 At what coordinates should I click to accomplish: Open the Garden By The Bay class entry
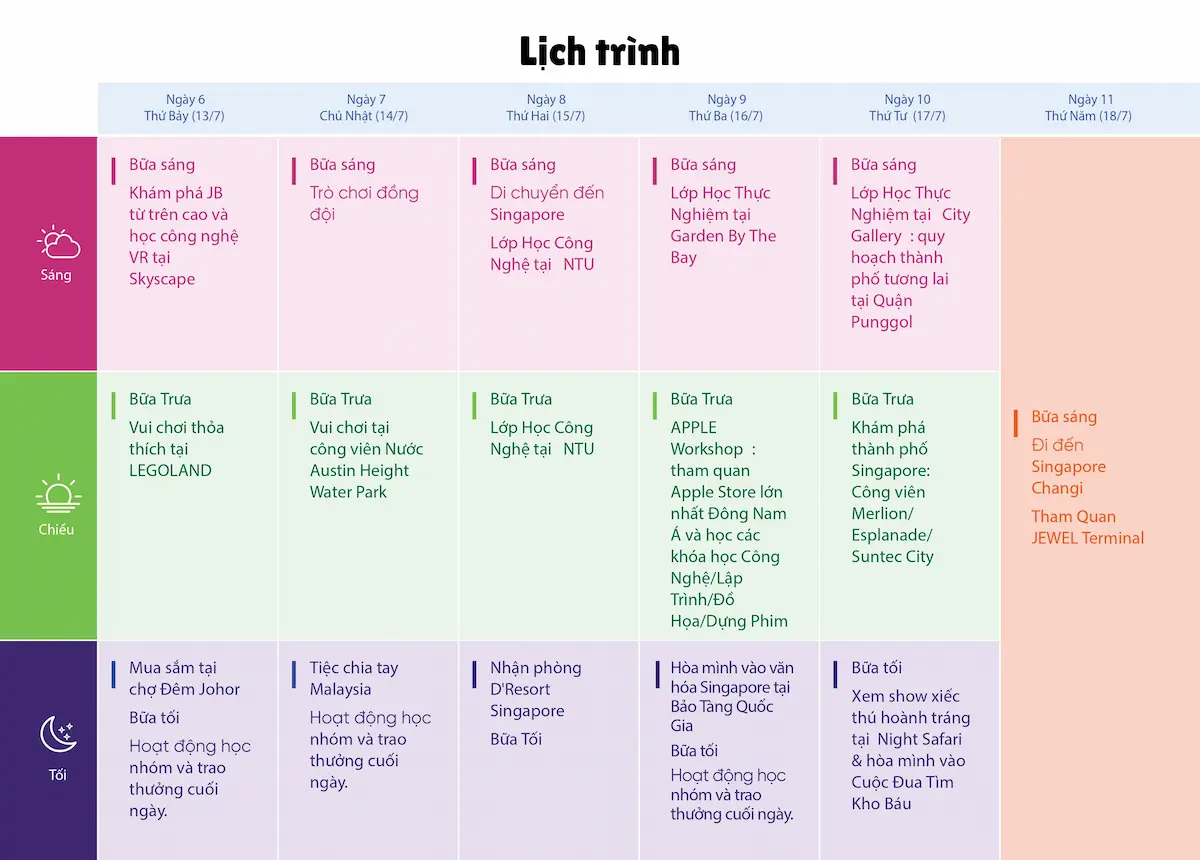tap(723, 225)
